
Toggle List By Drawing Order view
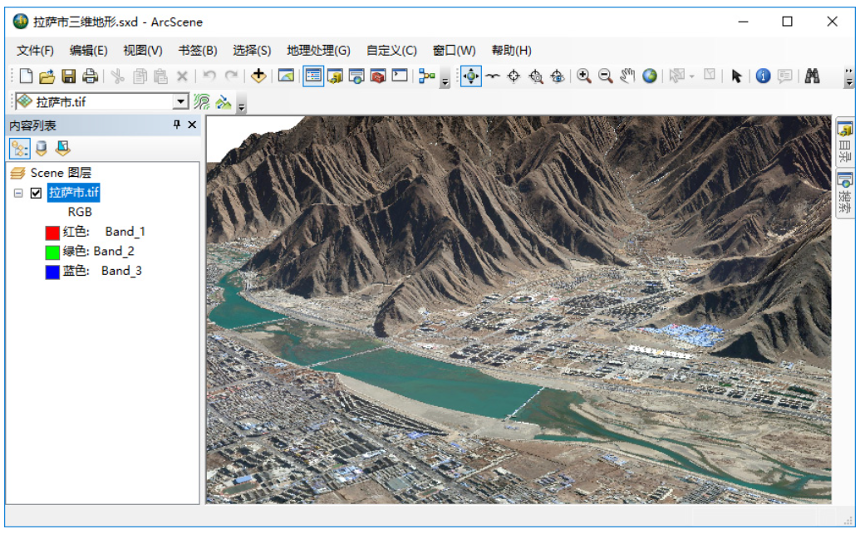pyautogui.click(x=20, y=149)
